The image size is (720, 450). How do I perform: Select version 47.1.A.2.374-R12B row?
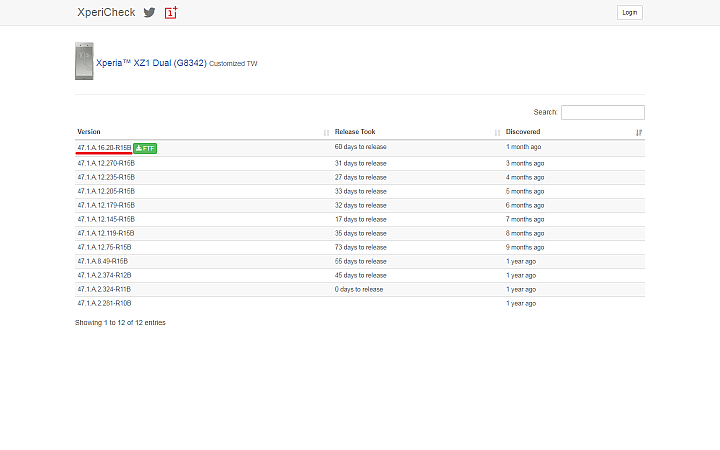pos(360,276)
